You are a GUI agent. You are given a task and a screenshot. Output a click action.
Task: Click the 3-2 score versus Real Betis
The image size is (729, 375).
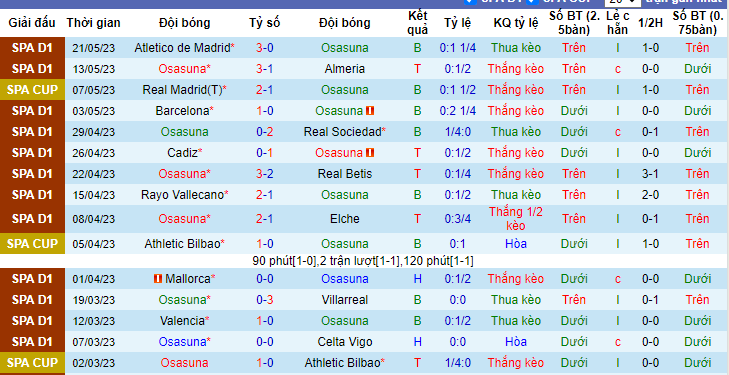(x=265, y=174)
